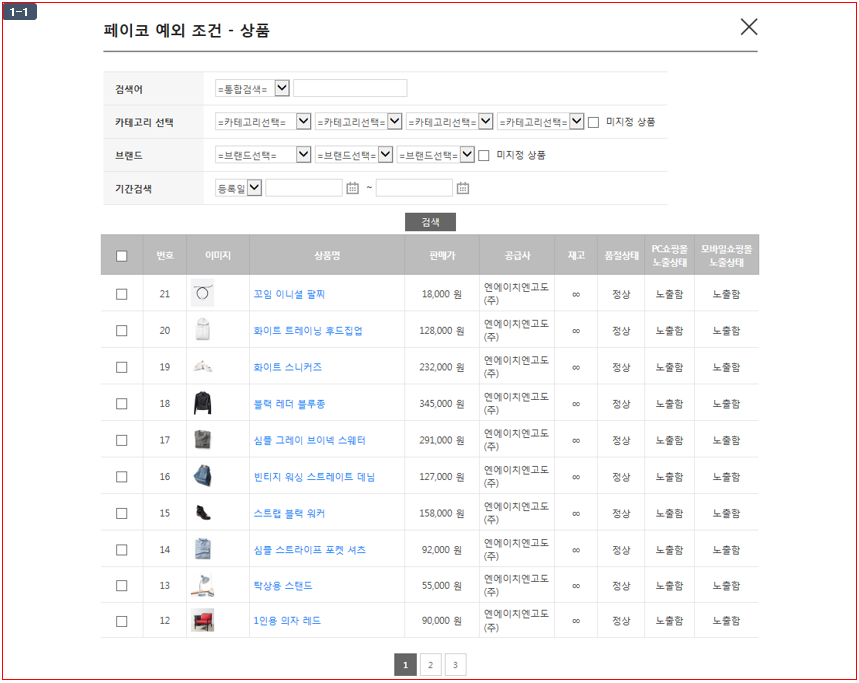Check the row for 스트랩 블랙 워커

122,513
